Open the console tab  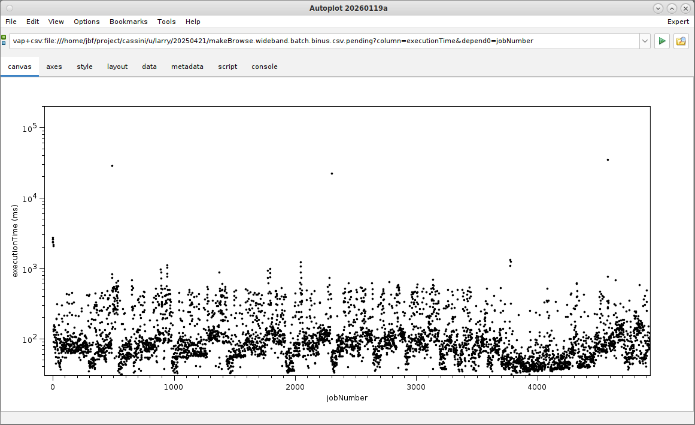click(x=264, y=67)
